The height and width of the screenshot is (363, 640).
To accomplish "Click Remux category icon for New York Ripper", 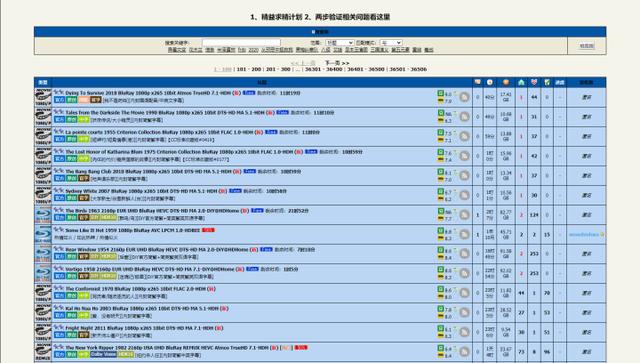I will coord(43,352).
